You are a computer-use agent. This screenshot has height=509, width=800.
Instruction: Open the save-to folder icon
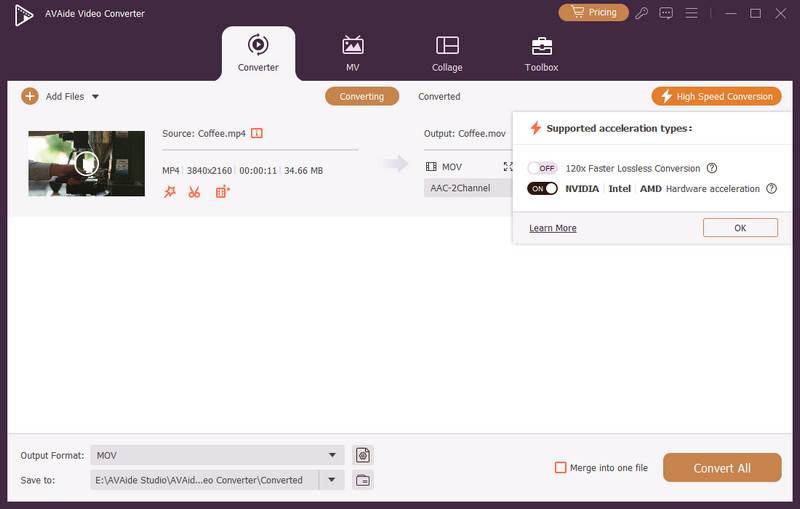[362, 480]
